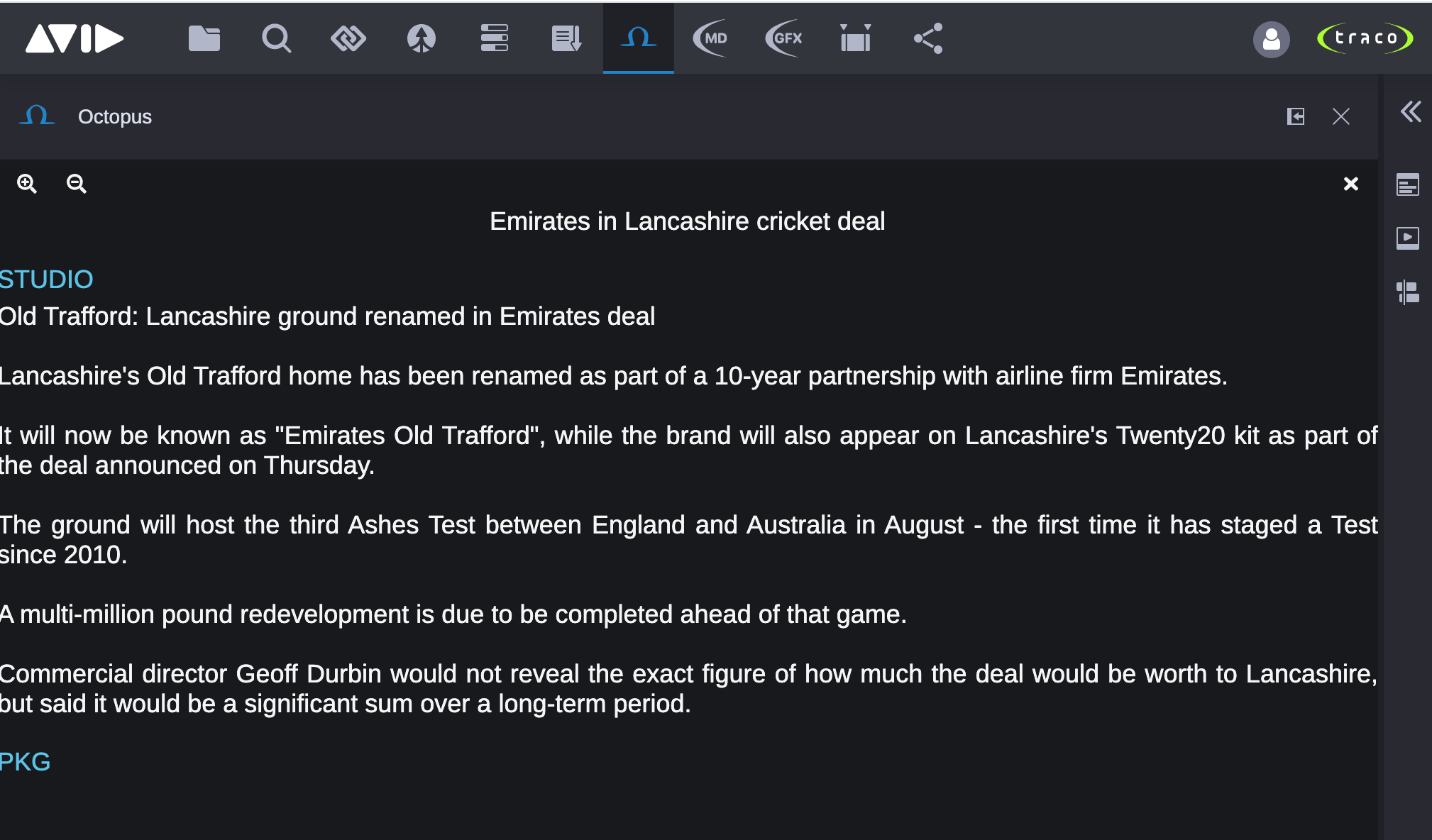The width and height of the screenshot is (1432, 840).
Task: Collapse the right sidebar with double chevron
Action: tap(1411, 111)
